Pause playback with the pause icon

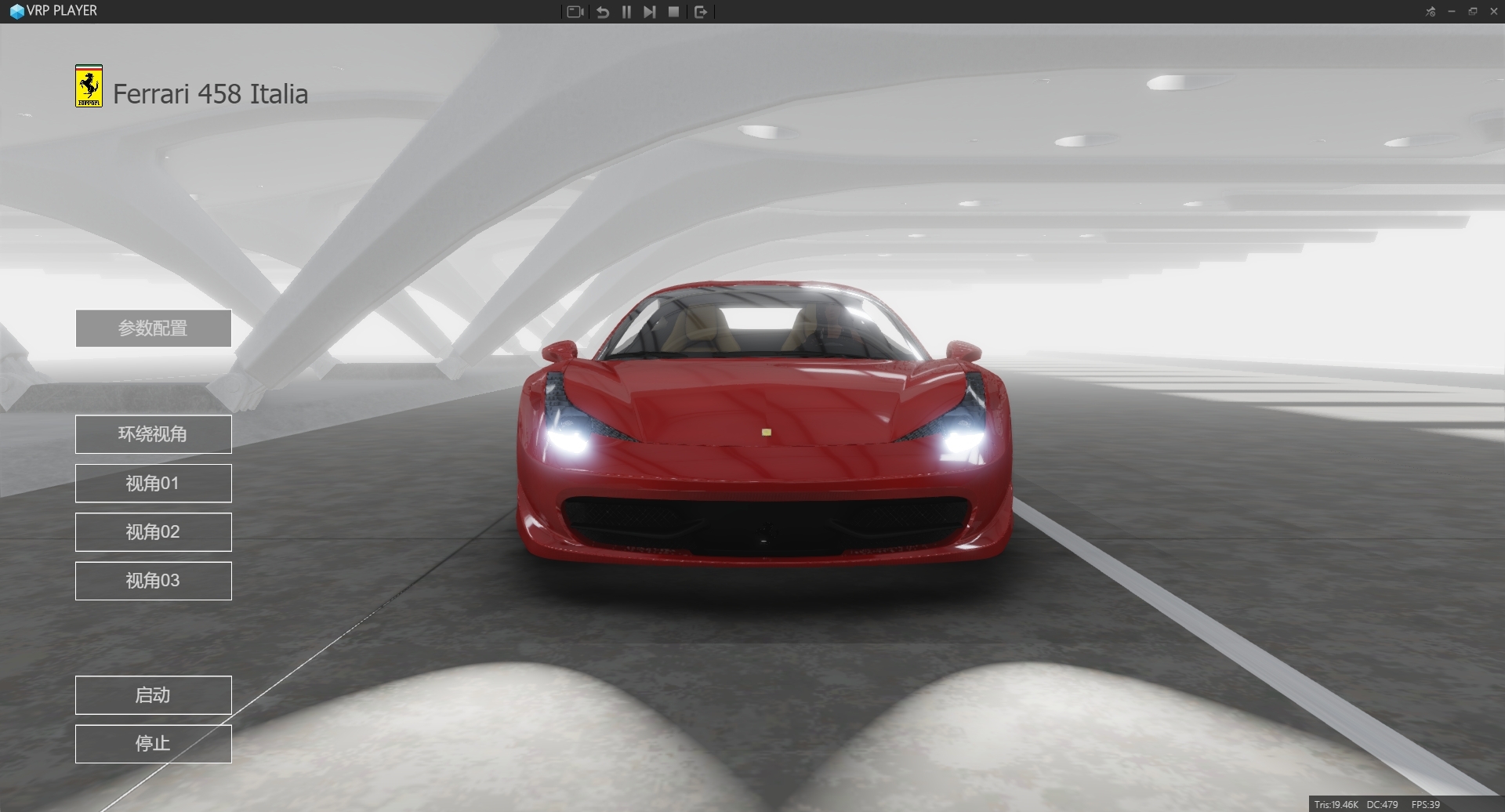(x=626, y=12)
